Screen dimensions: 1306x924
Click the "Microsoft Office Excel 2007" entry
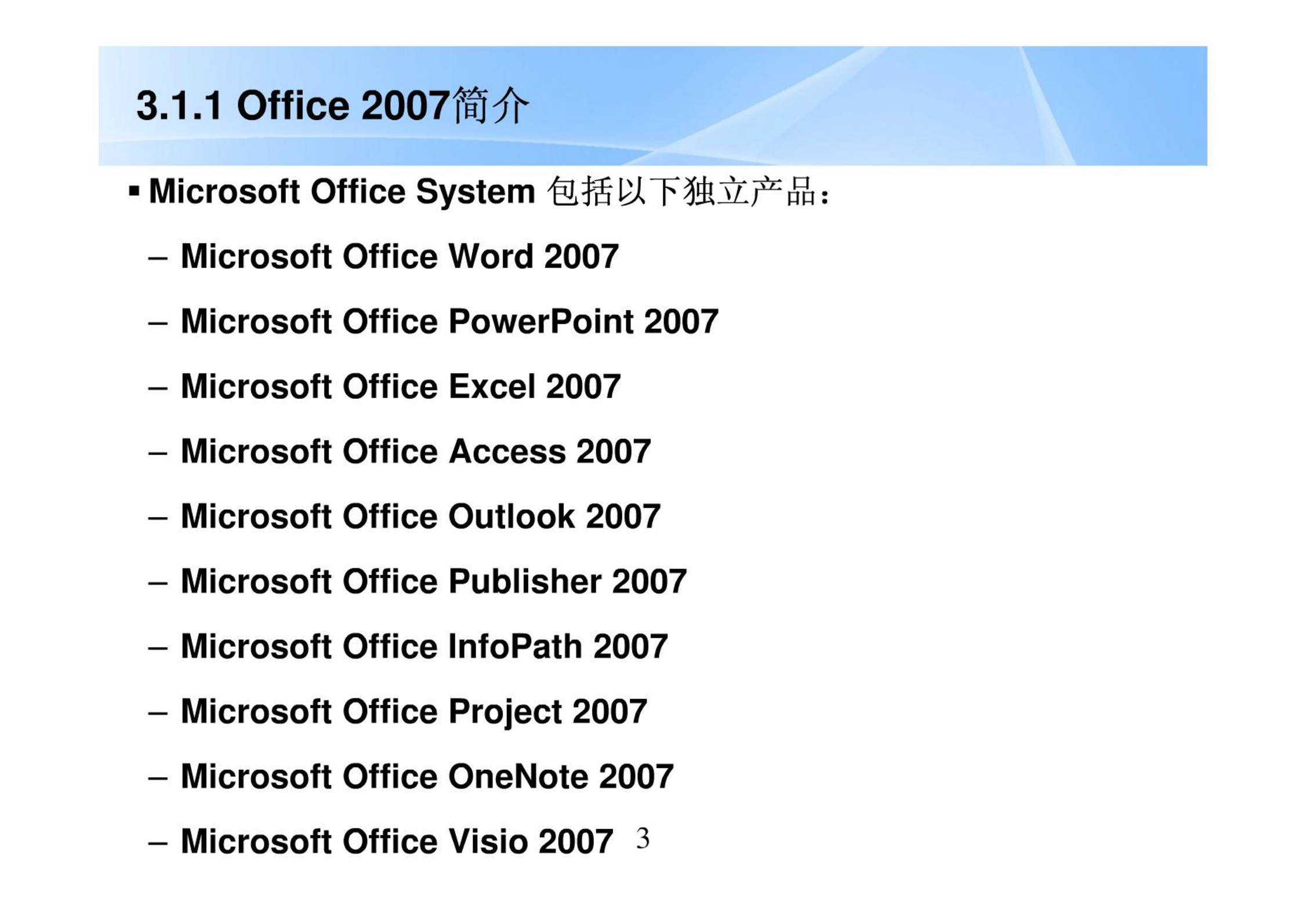click(x=401, y=386)
